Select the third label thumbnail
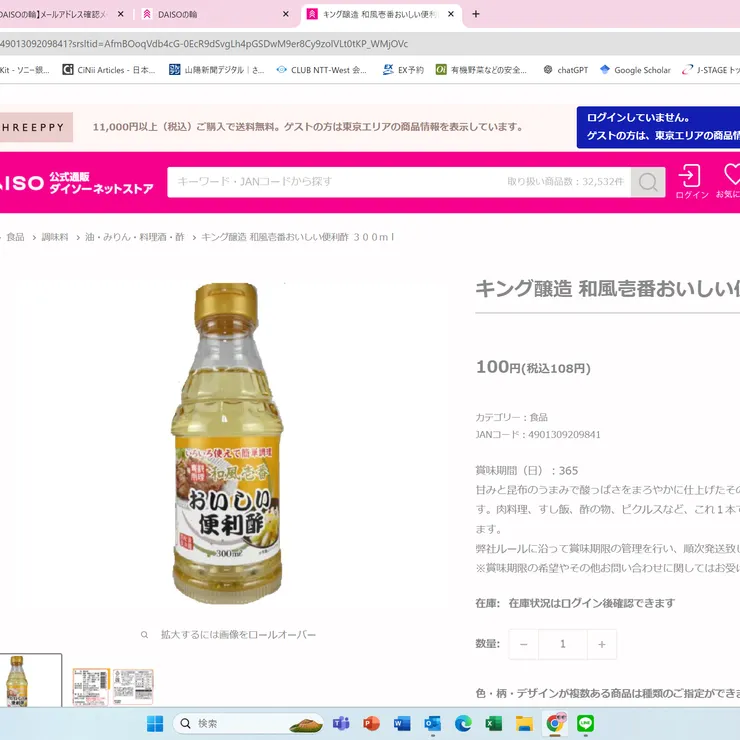The image size is (740, 740). [133, 687]
